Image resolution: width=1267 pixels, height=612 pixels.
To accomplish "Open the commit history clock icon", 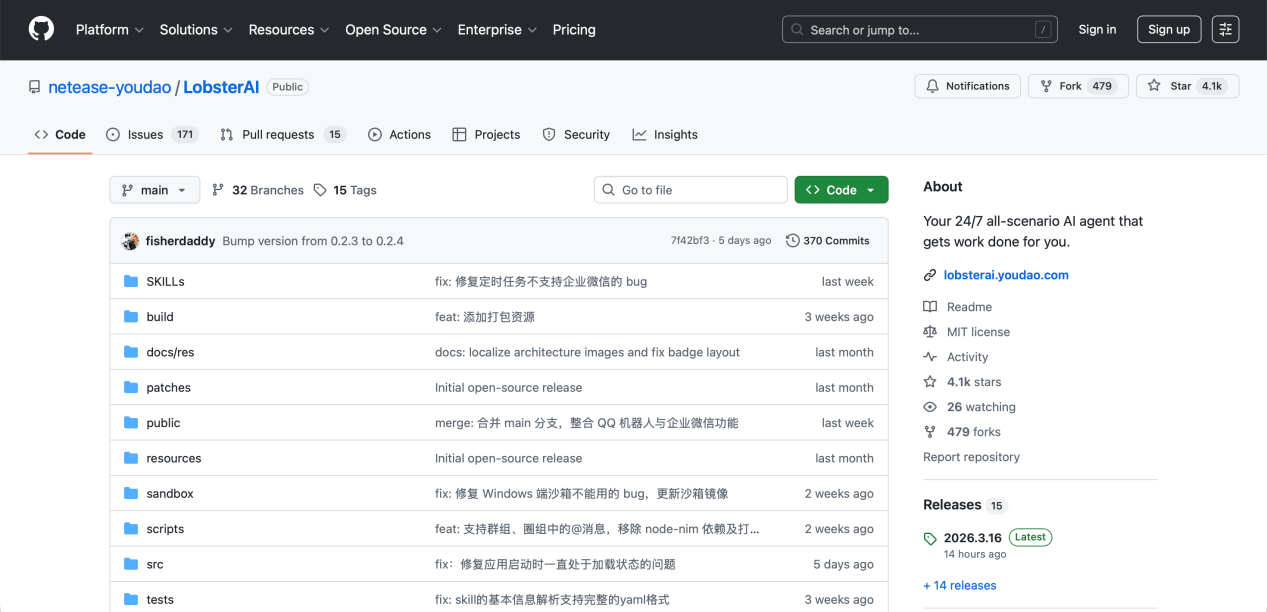I will click(793, 241).
